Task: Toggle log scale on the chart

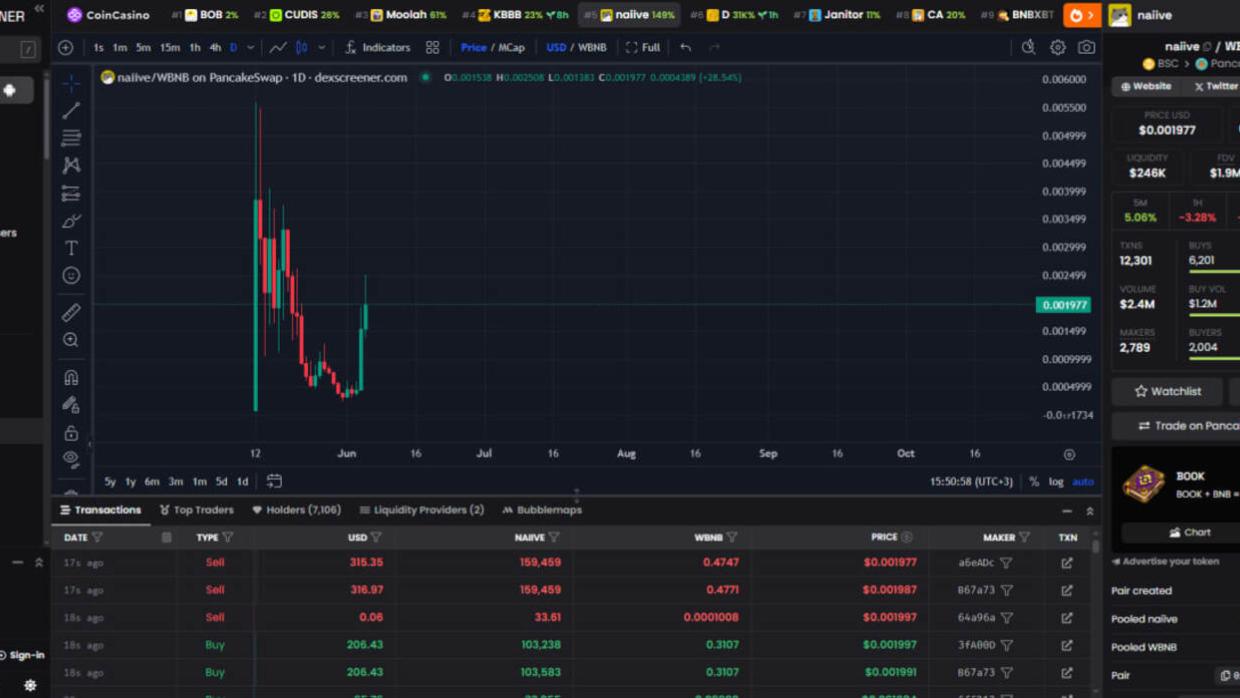Action: 1056,481
